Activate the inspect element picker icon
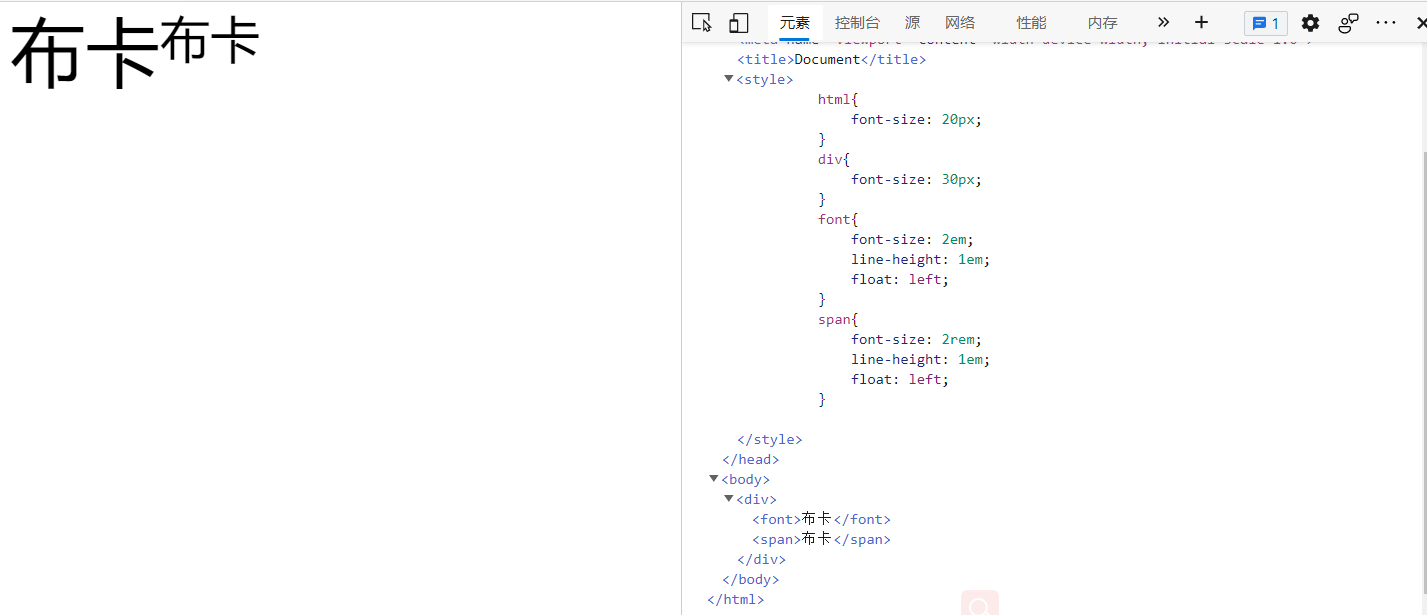The width and height of the screenshot is (1427, 615). (x=702, y=22)
